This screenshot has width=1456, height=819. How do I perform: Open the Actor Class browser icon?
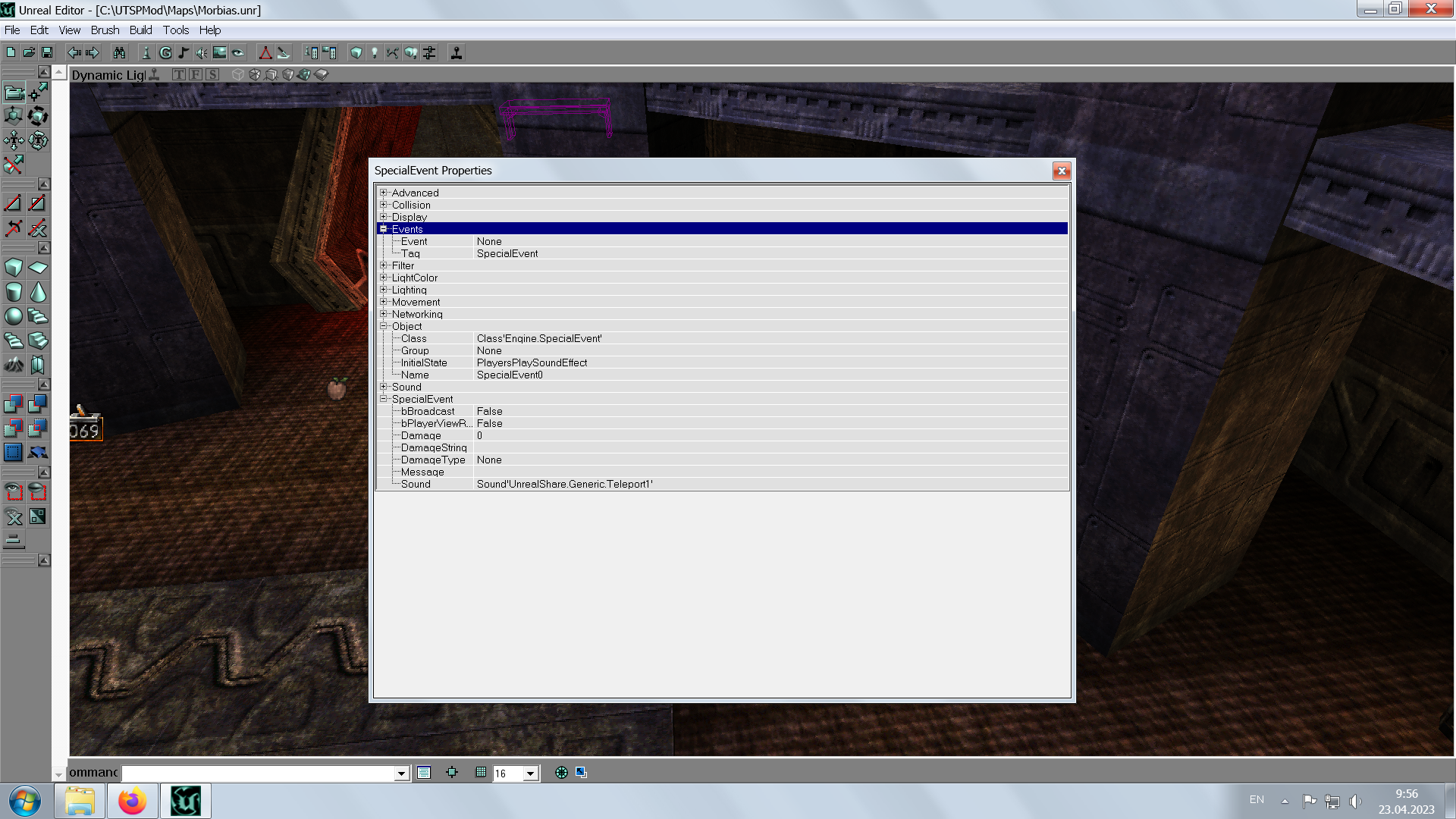146,53
